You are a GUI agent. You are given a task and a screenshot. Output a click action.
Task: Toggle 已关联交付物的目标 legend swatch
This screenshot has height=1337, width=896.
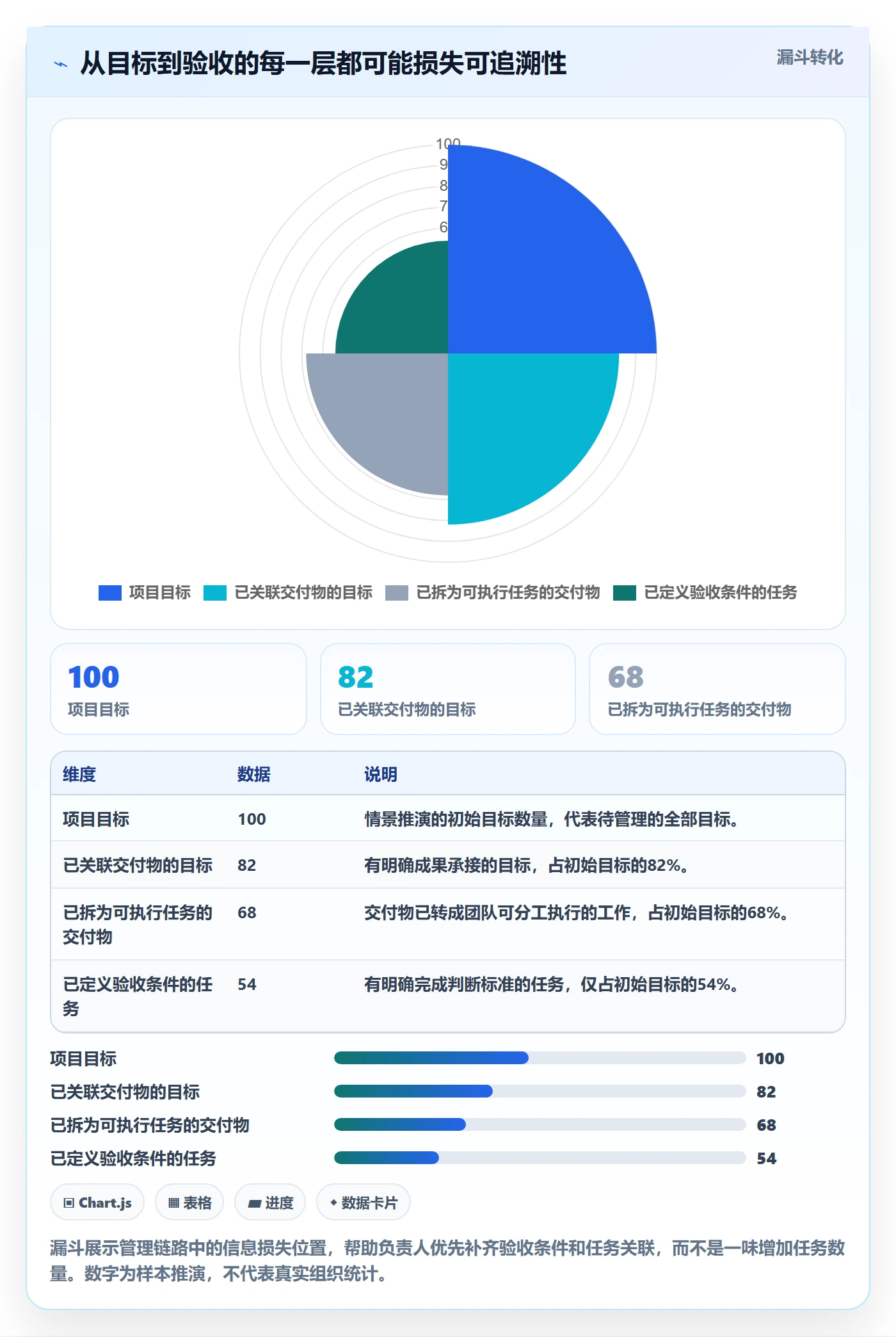tap(215, 593)
